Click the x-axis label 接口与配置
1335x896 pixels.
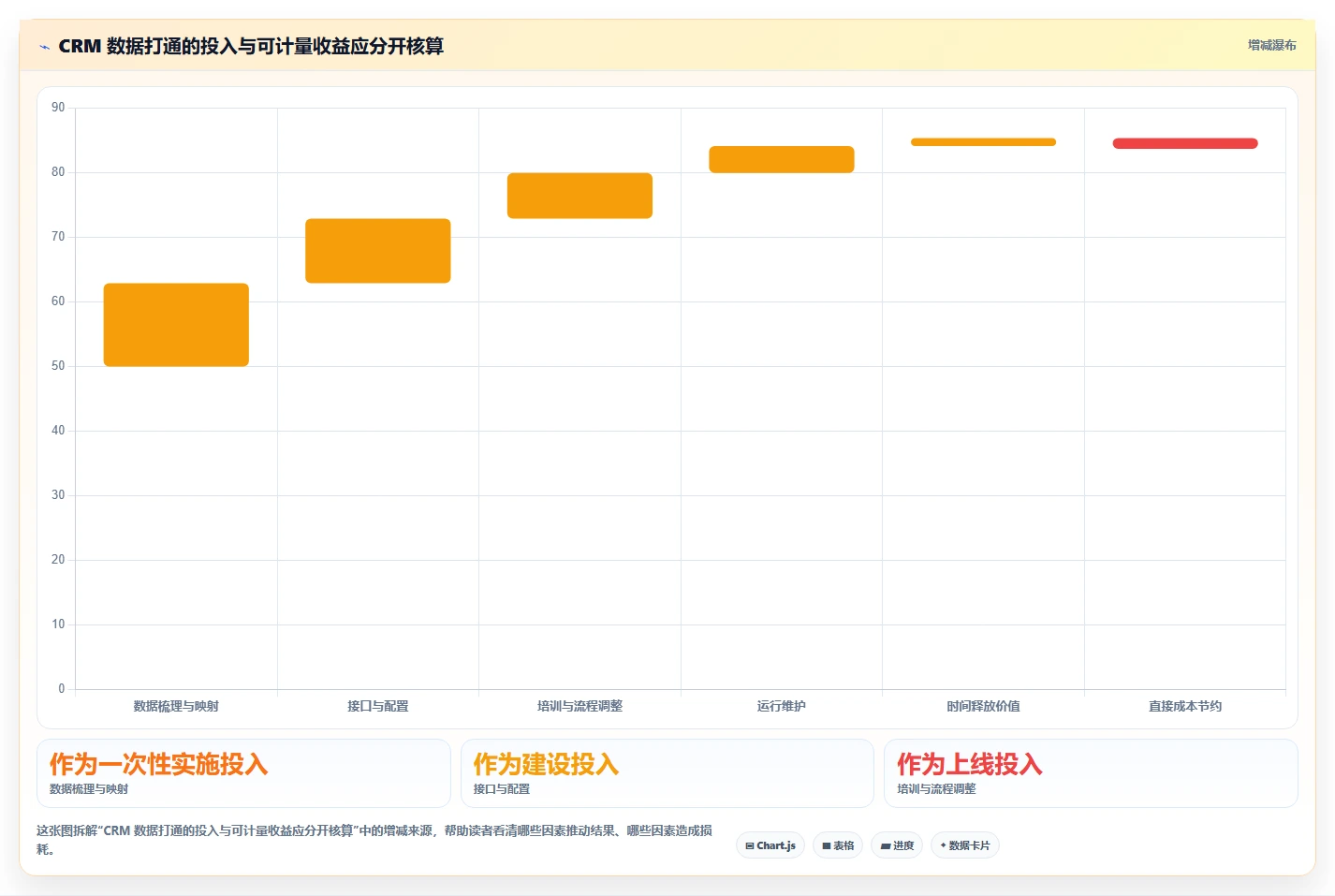(x=378, y=706)
